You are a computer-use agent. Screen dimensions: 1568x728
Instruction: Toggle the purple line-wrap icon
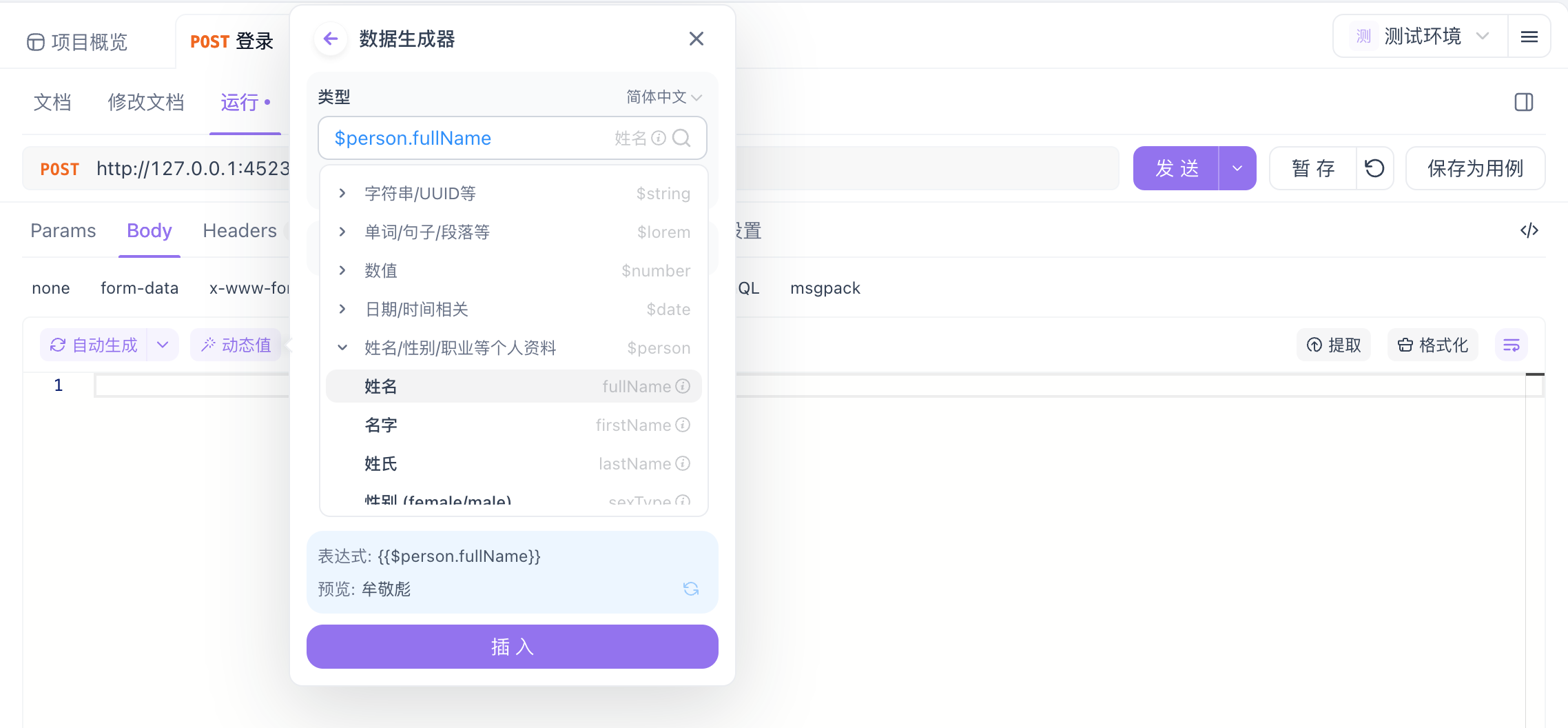tap(1512, 345)
